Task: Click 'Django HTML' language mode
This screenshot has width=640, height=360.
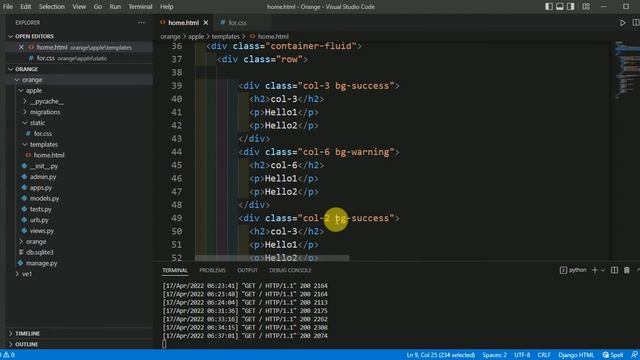Action: tap(576, 355)
